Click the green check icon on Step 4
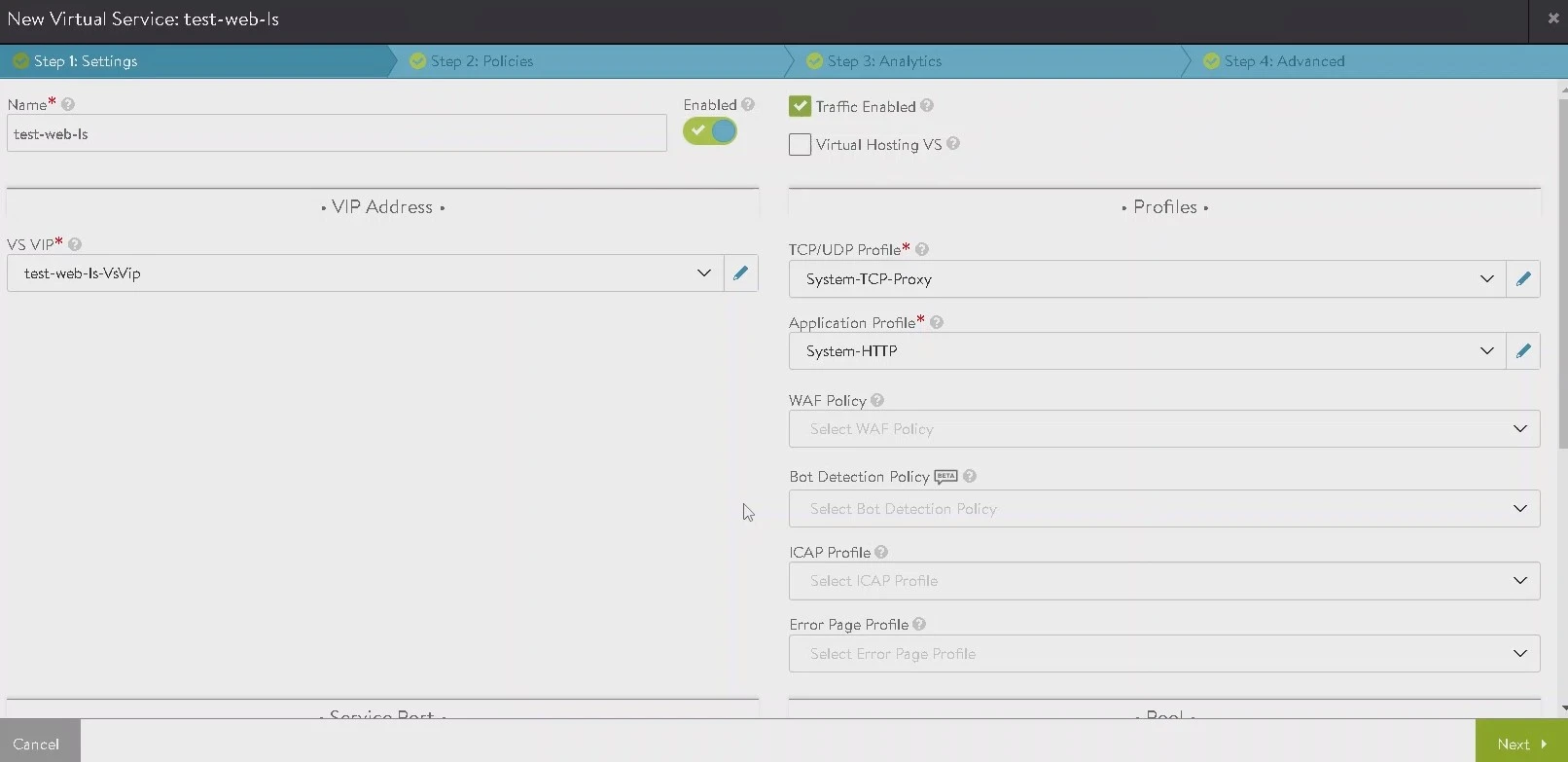Viewport: 1568px width, 762px height. tap(1212, 61)
